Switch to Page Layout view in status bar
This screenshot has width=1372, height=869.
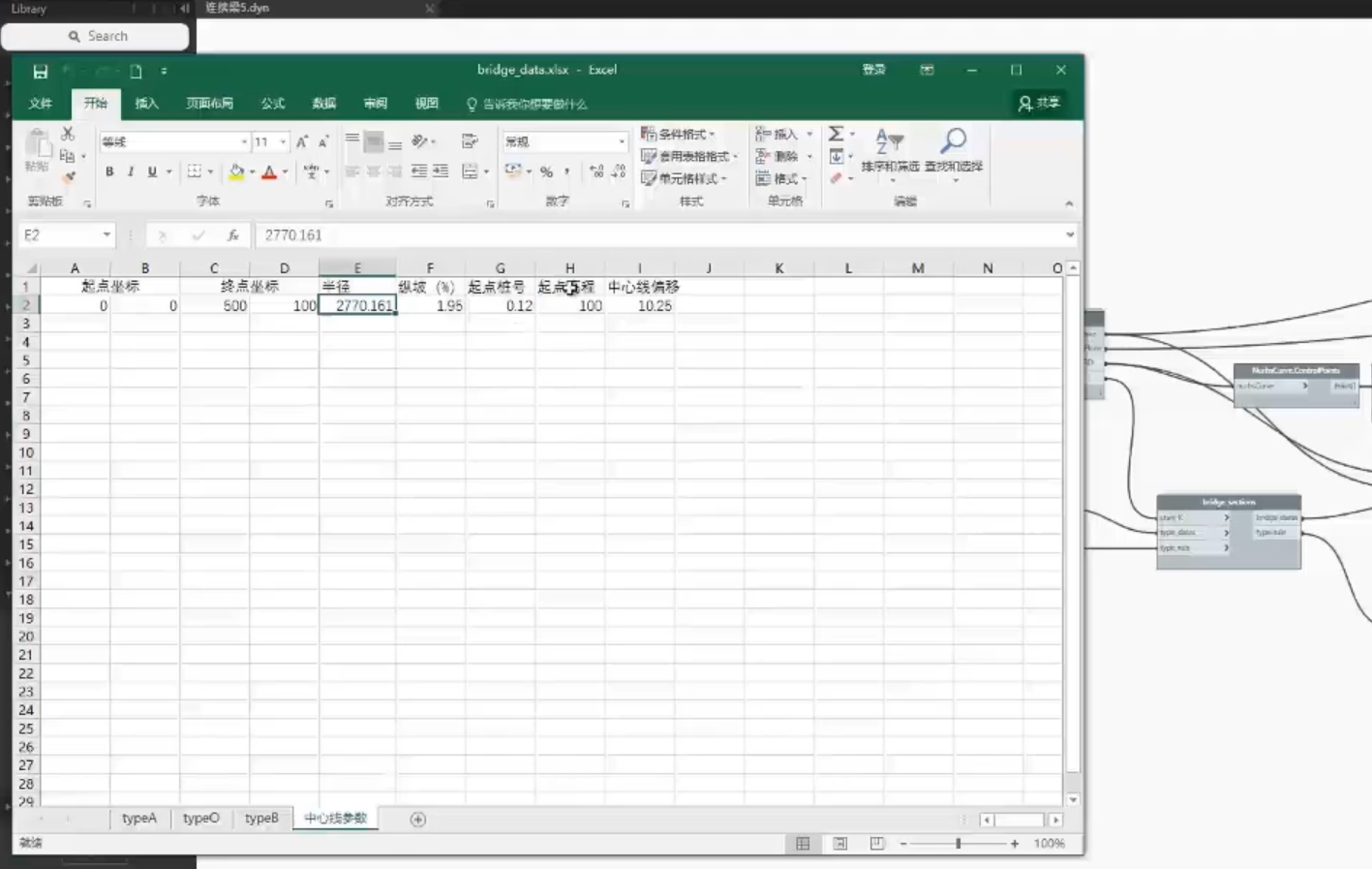point(839,844)
